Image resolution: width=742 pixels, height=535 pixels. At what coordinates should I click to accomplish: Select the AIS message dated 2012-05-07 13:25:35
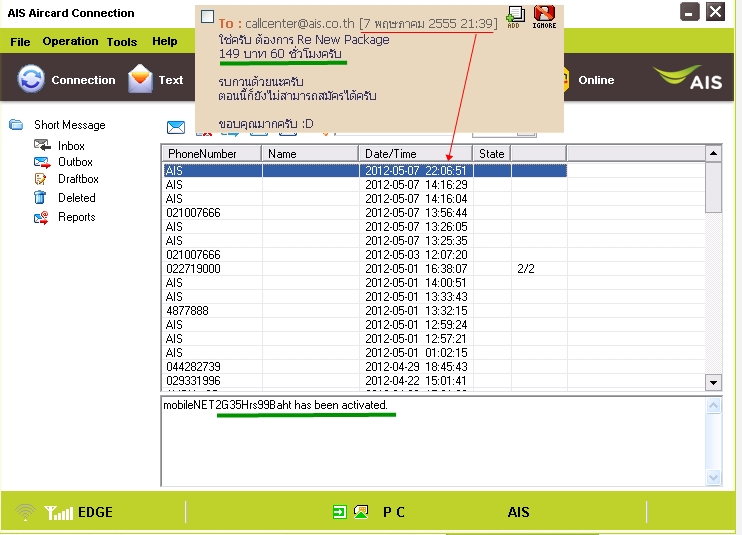coord(364,241)
